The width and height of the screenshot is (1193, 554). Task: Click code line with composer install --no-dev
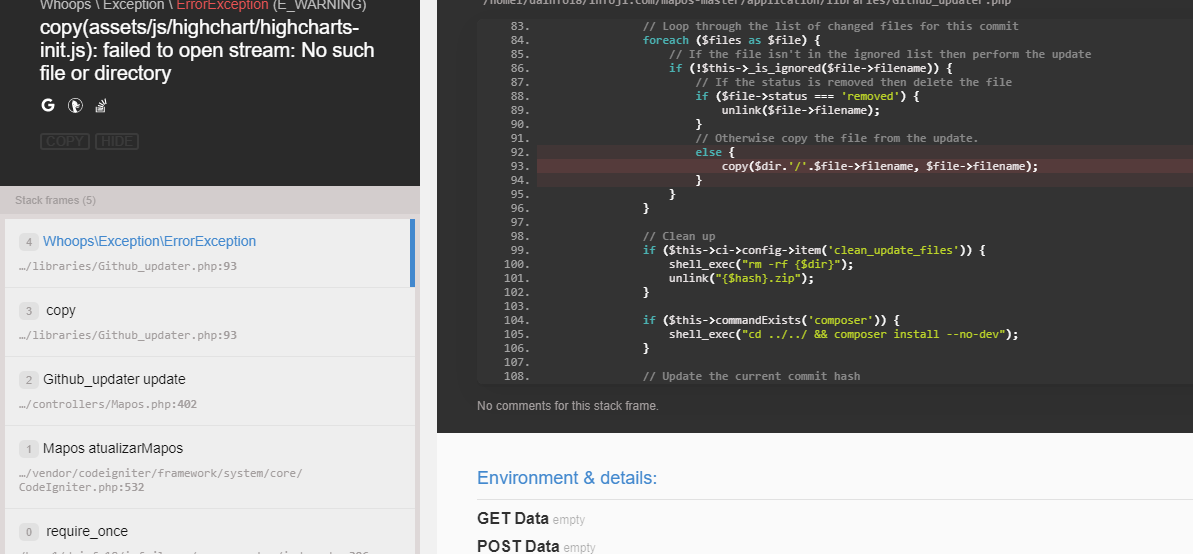(x=843, y=334)
